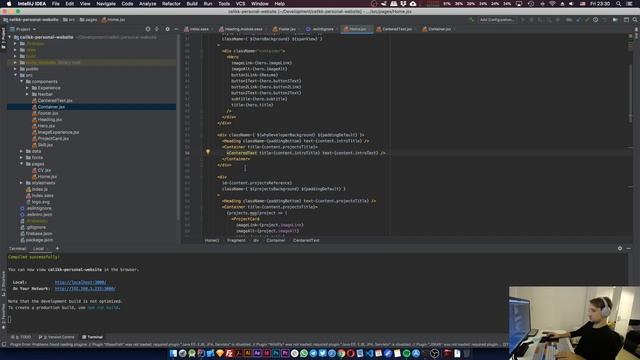Open the Version Control tool window
This screenshot has height=360, width=640.
click(x=57, y=337)
